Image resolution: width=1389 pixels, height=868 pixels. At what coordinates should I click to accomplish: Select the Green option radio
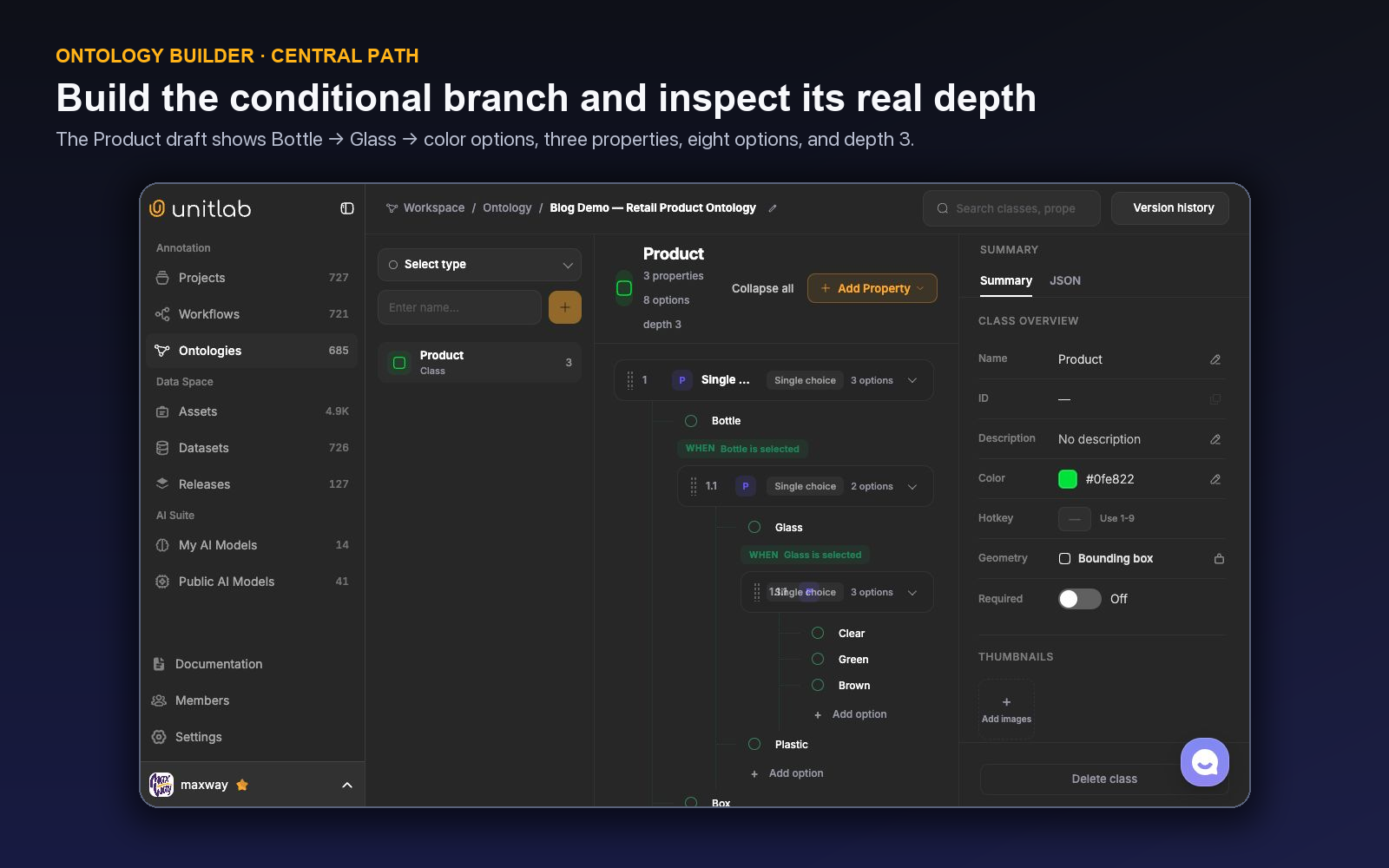pos(818,659)
